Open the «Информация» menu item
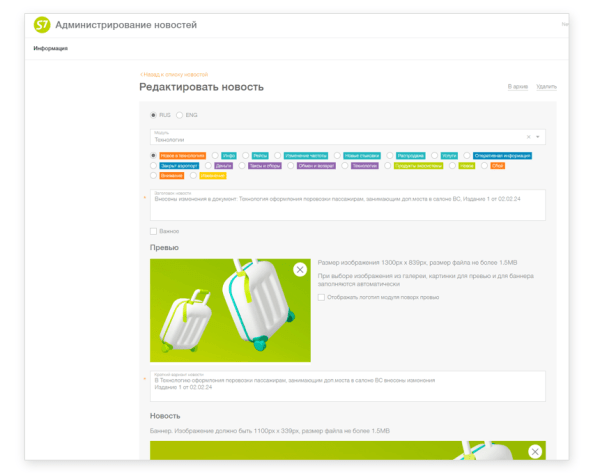Screen dimensions: 600x473 (x=50, y=48)
